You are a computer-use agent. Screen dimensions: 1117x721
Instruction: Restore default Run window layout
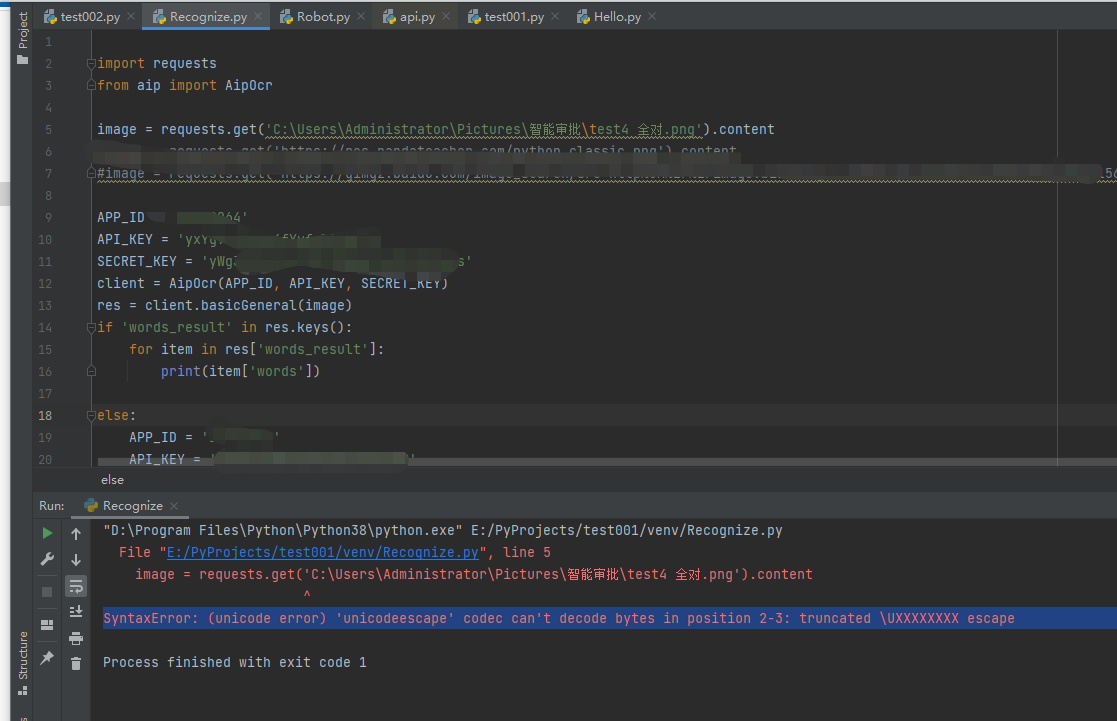46,625
